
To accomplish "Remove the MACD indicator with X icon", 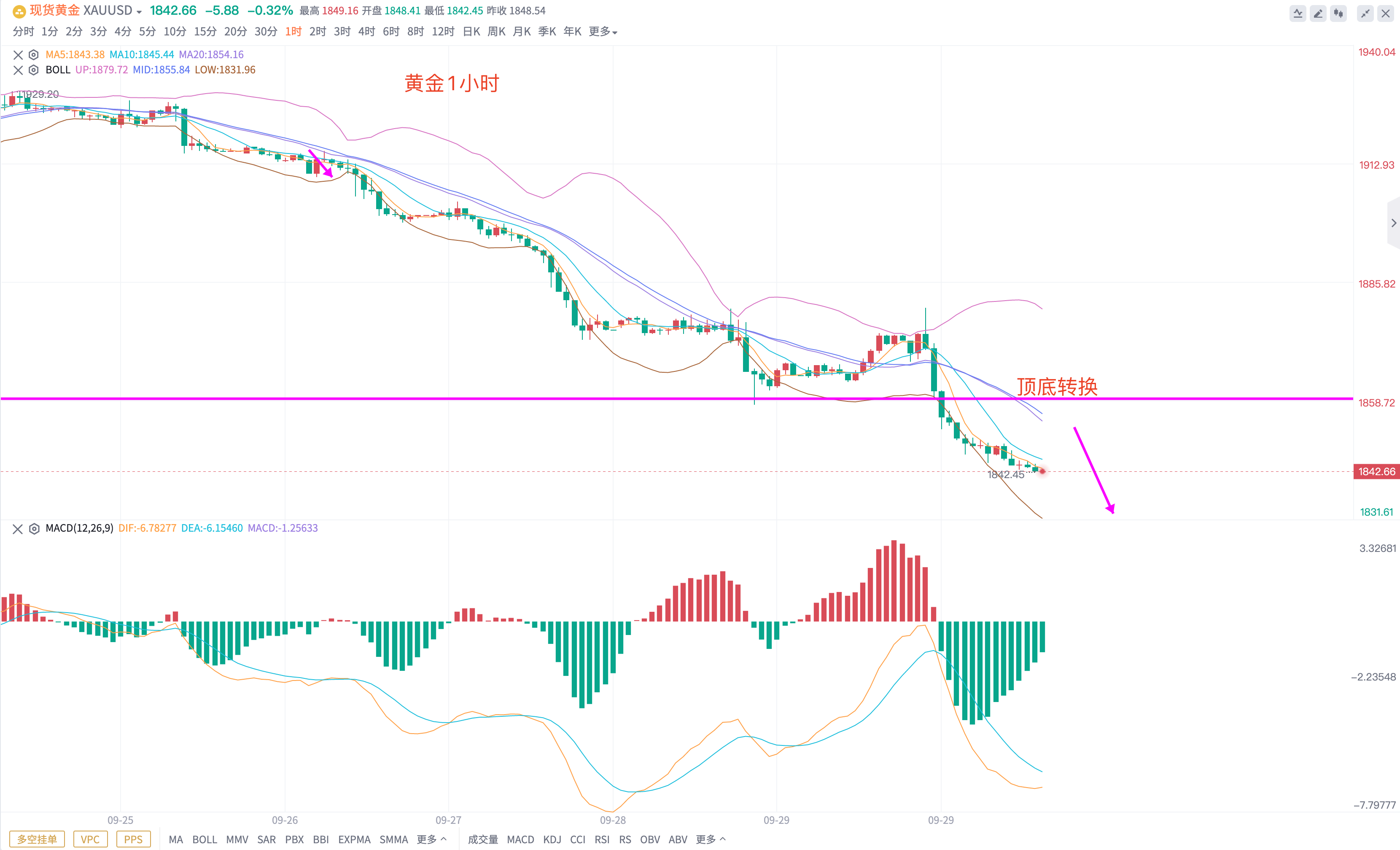I will tap(18, 528).
